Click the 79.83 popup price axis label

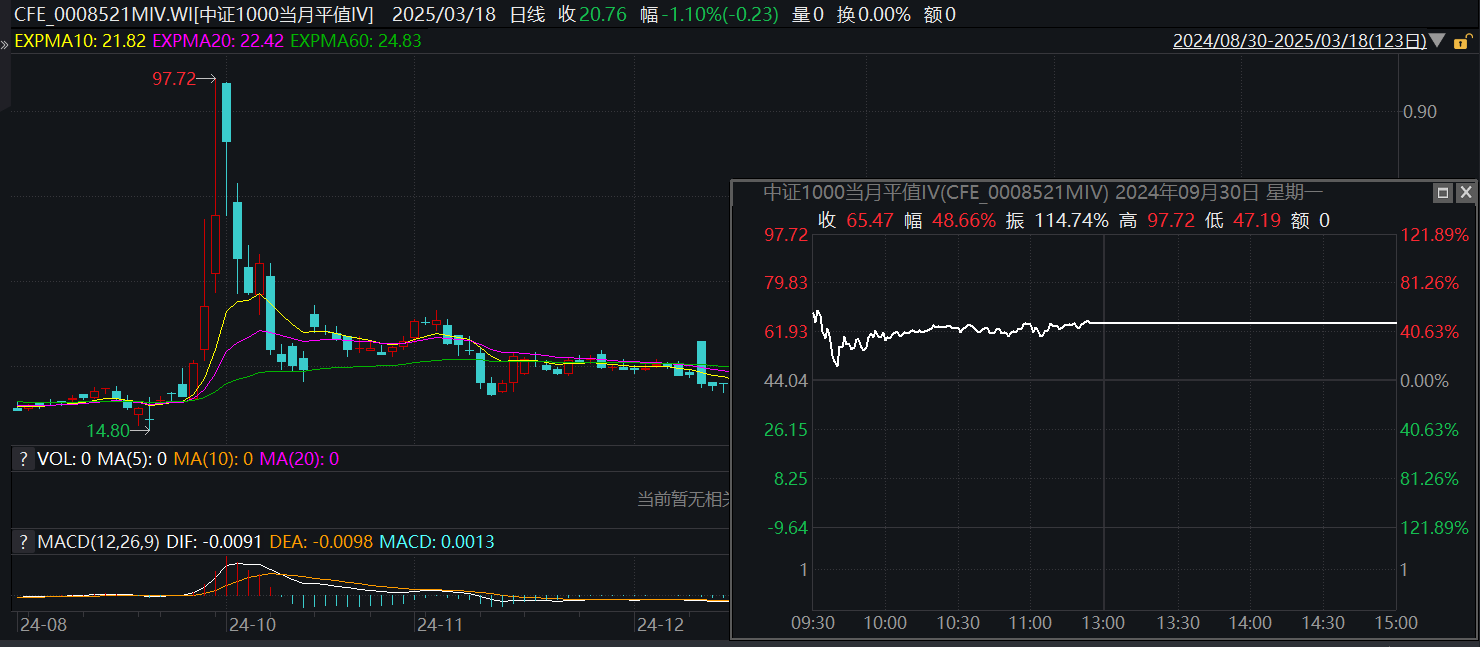pos(785,283)
